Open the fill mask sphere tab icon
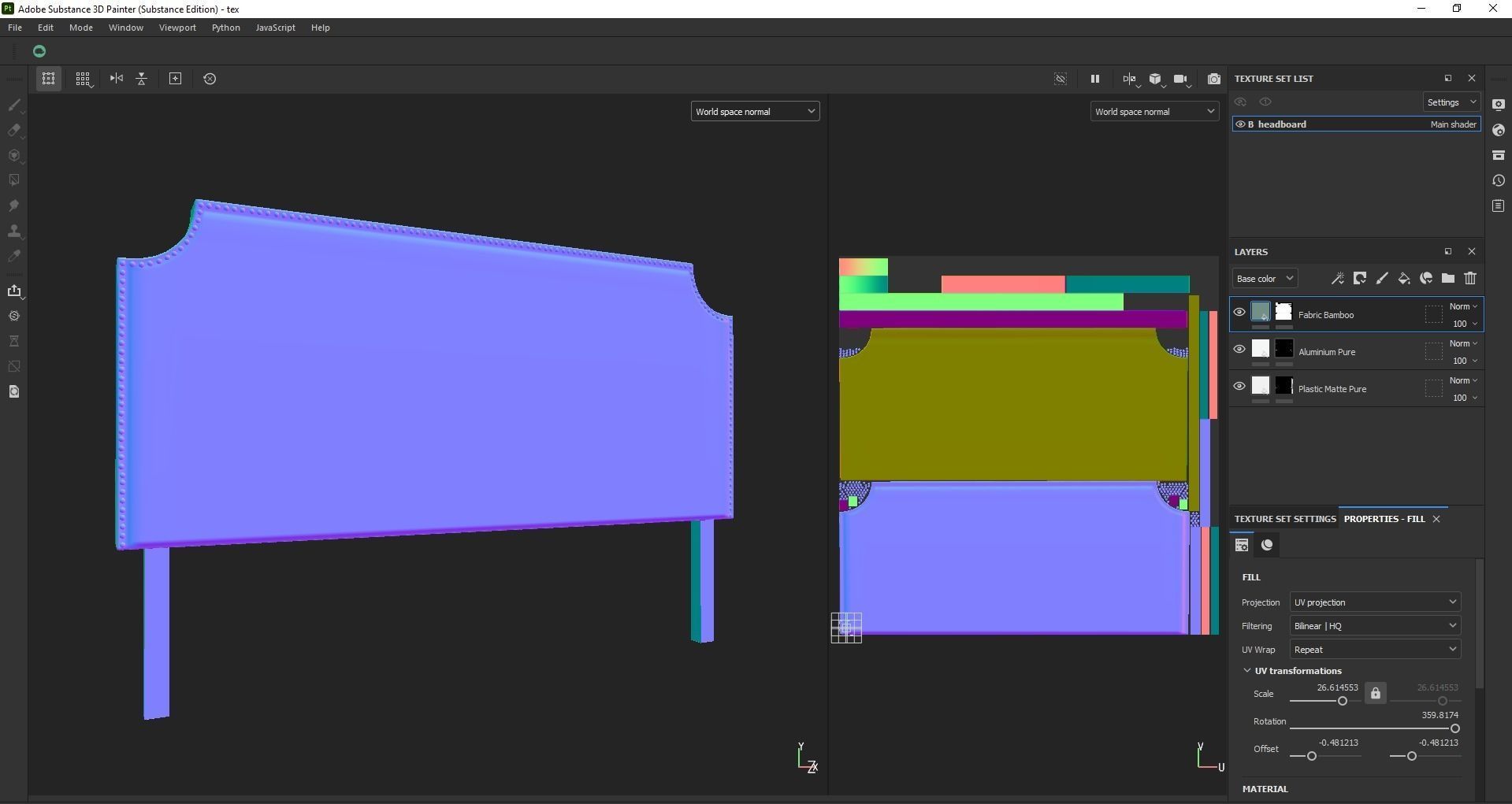The height and width of the screenshot is (804, 1512). coord(1267,545)
